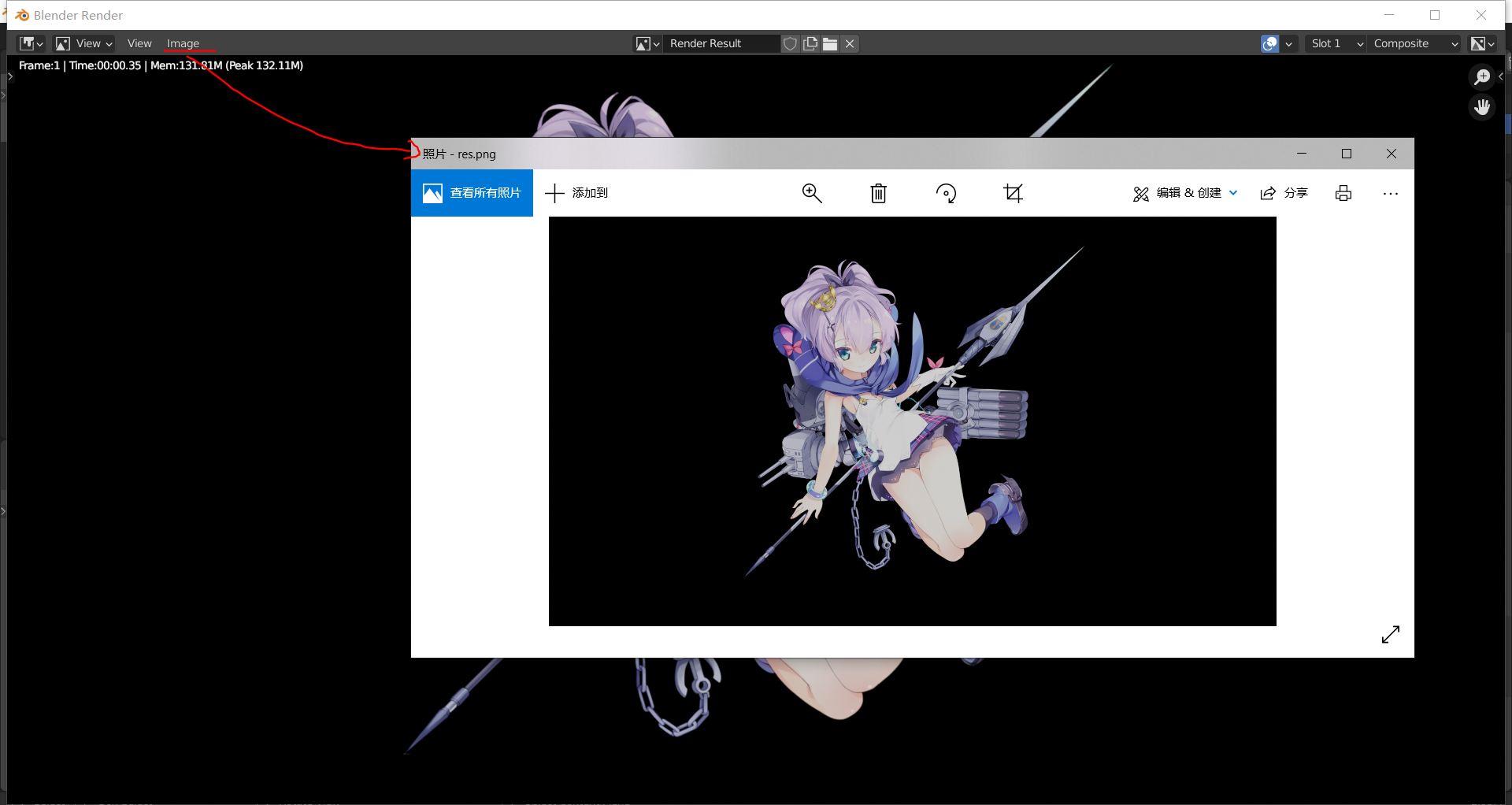The height and width of the screenshot is (805, 1512).
Task: Open the 编辑 & 创建 dropdown
Action: pos(1185,193)
